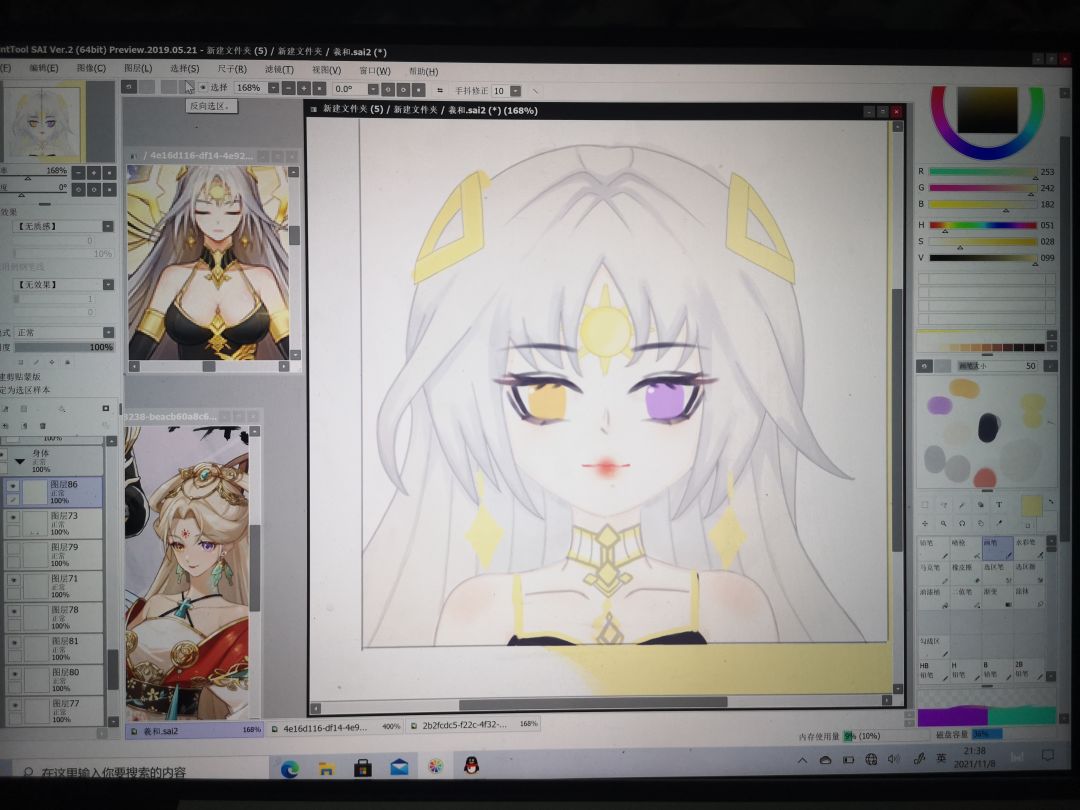Open the 正常 blending mode dropdown
This screenshot has height=810, width=1080.
point(108,333)
